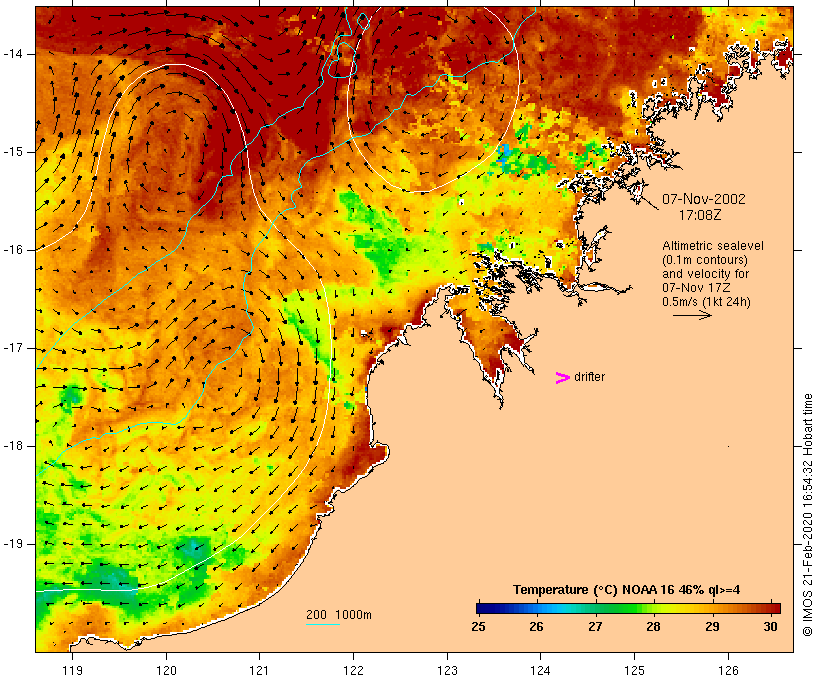820x680 pixels.
Task: Click the IMOS copyright timestamp text
Action: click(808, 515)
